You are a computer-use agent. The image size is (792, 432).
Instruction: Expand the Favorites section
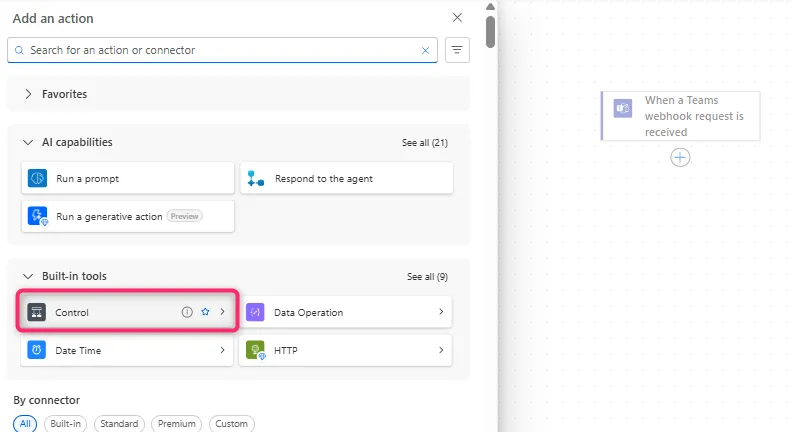click(28, 94)
